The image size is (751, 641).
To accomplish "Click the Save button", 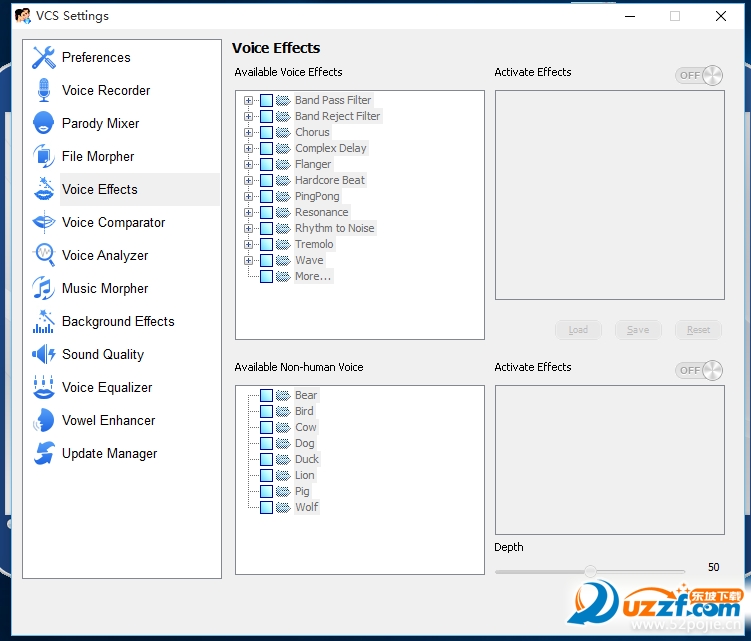I will click(x=638, y=330).
